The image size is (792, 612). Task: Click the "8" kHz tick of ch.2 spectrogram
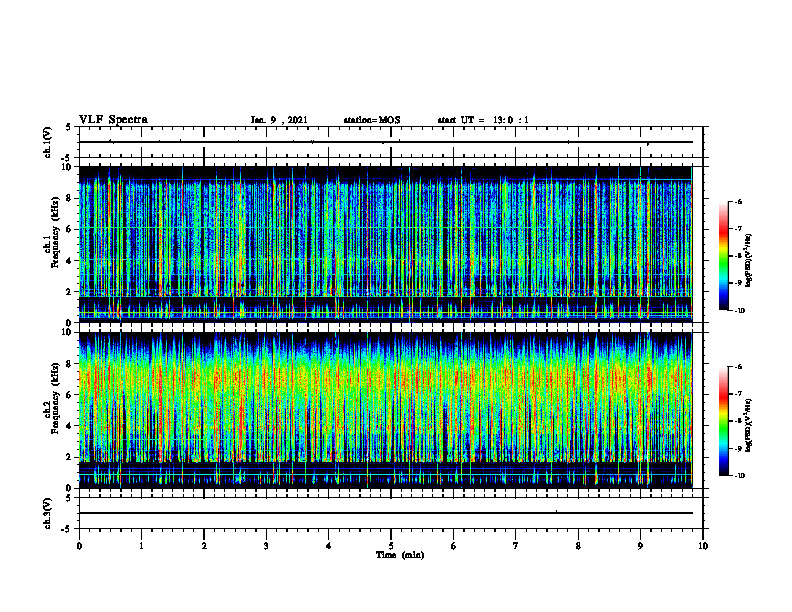point(69,364)
